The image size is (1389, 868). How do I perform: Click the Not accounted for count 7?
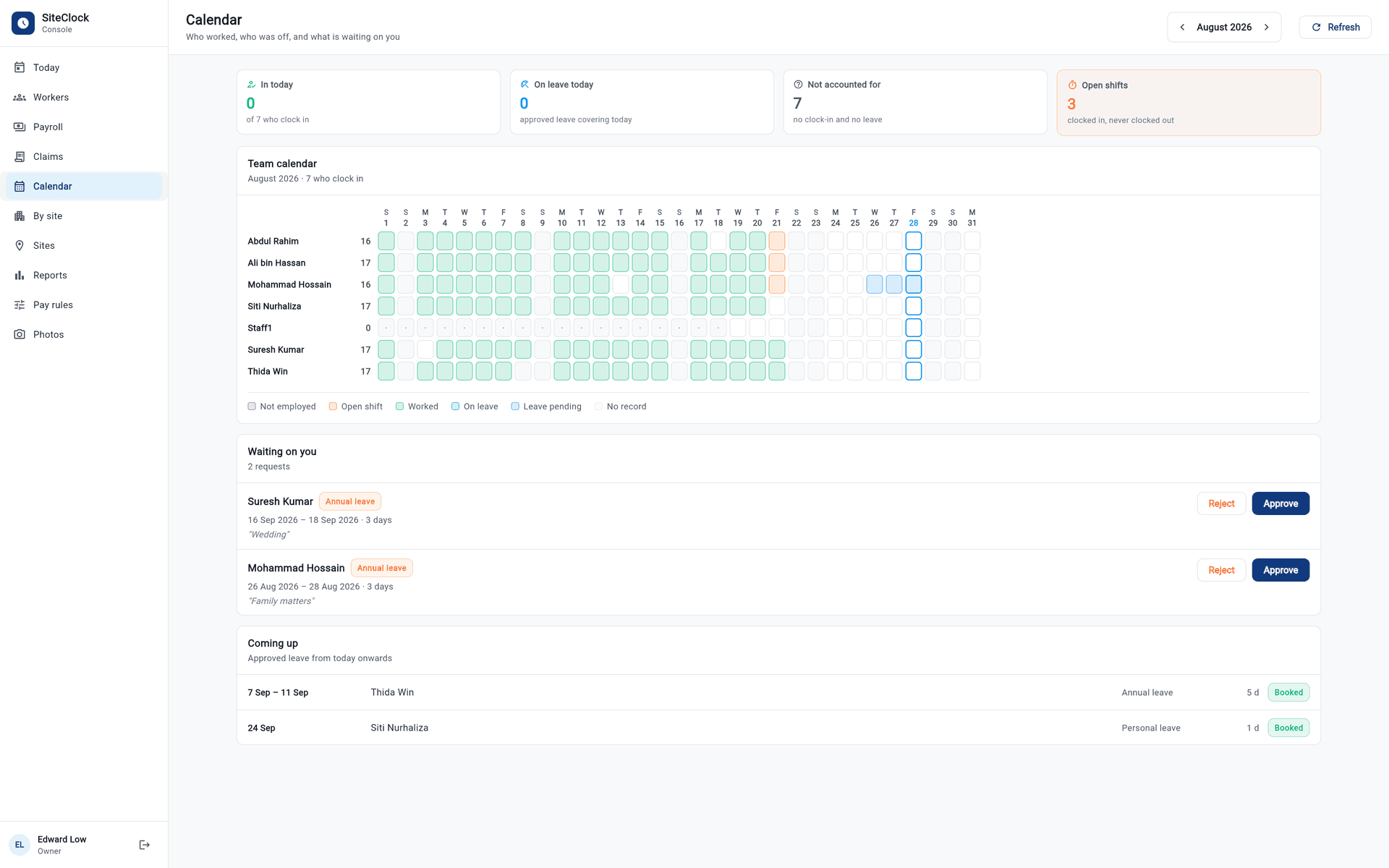point(797,103)
